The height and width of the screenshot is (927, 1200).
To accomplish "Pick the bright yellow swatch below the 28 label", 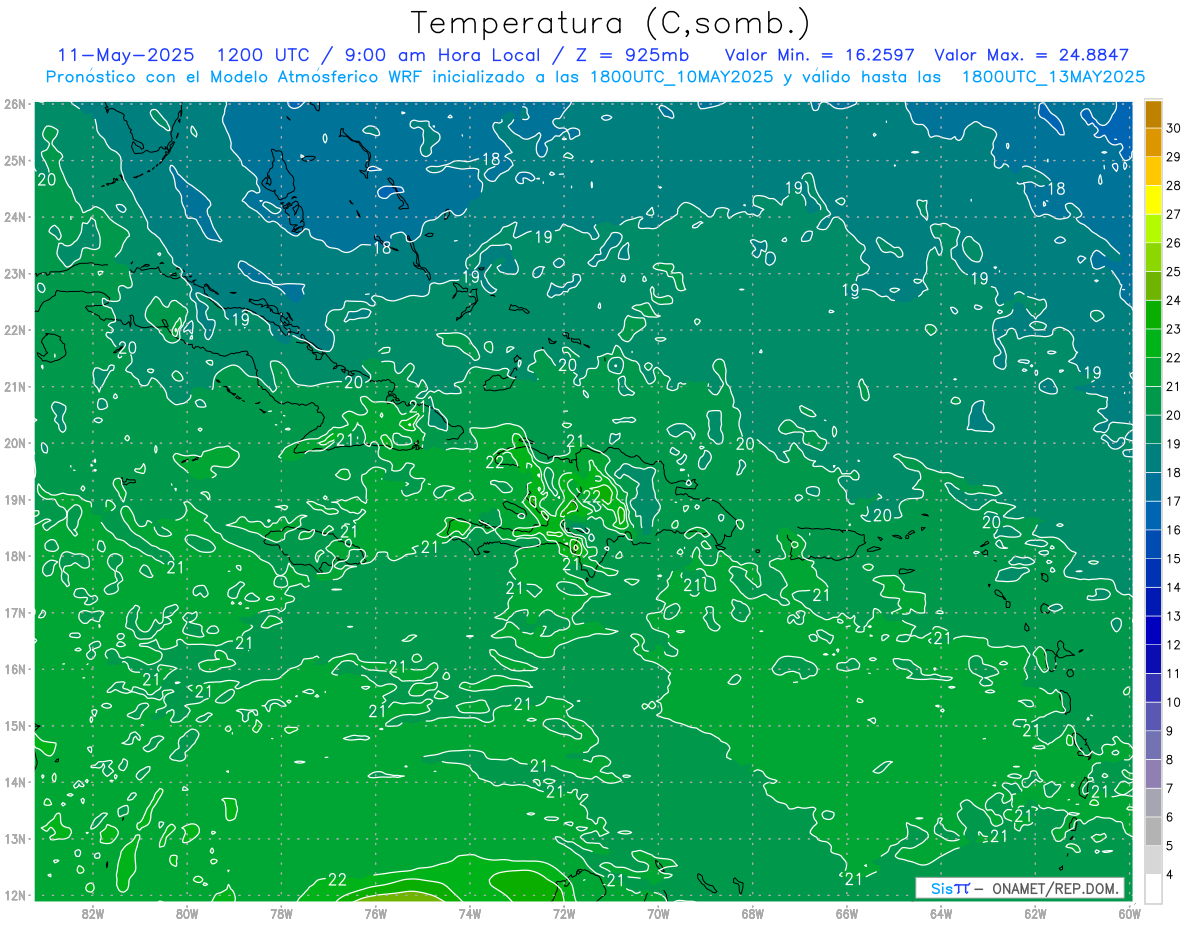I will [x=1153, y=200].
